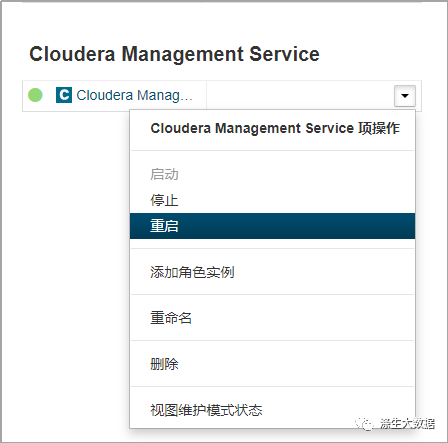Viewport: 448px width, 443px height.
Task: Open the Cloudera Manag... service link
Action: pyautogui.click(x=134, y=95)
